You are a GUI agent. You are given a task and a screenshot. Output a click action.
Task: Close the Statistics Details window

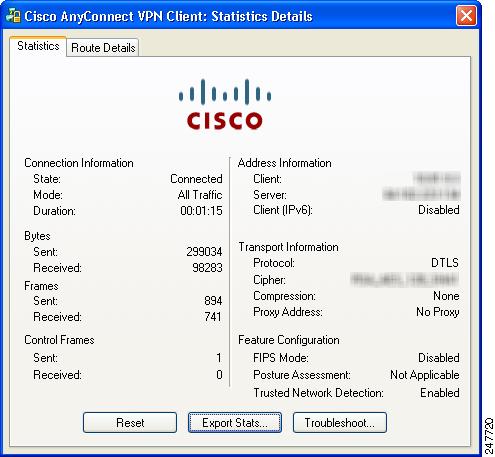466,16
